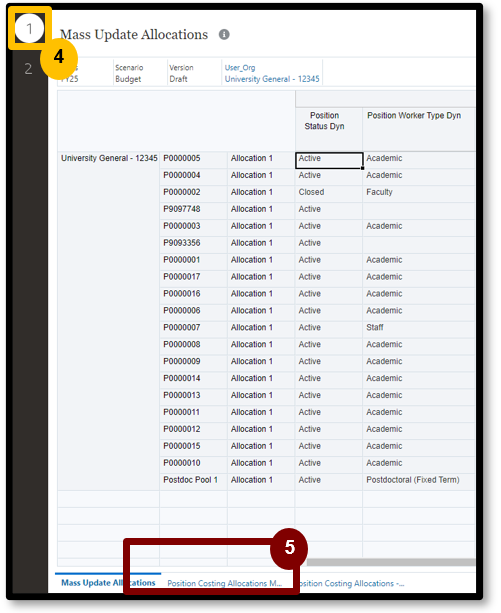Select step 1 in the left sidebar
Image resolution: width=501 pixels, height=613 pixels.
pos(29,28)
